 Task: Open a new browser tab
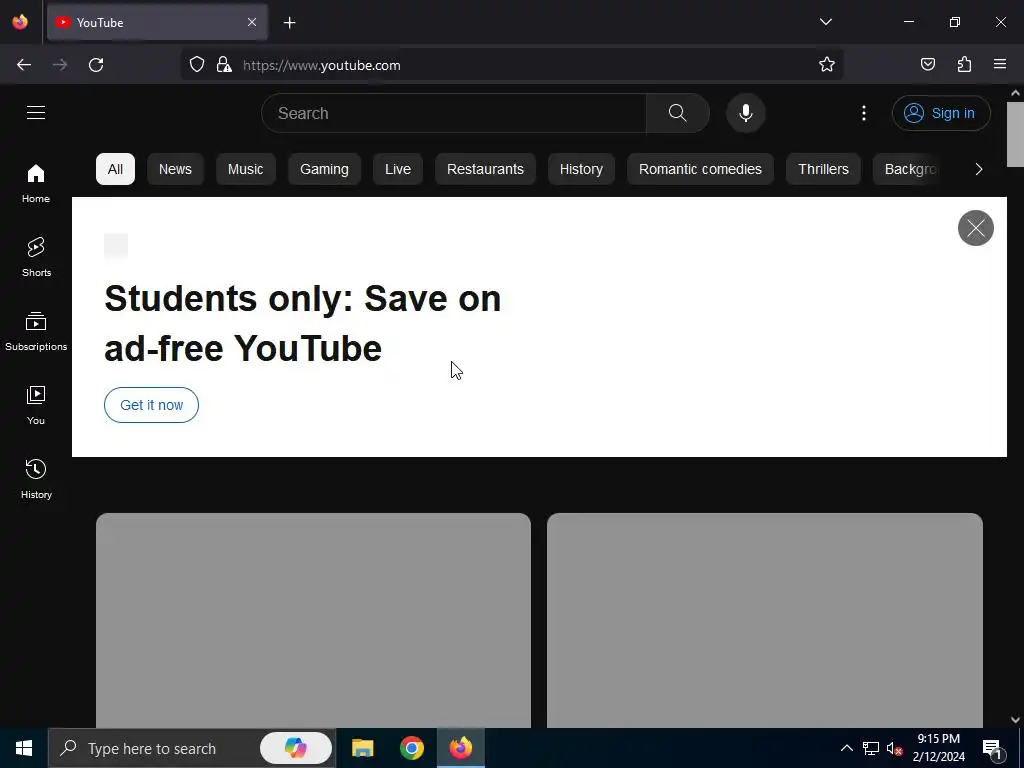pyautogui.click(x=289, y=23)
